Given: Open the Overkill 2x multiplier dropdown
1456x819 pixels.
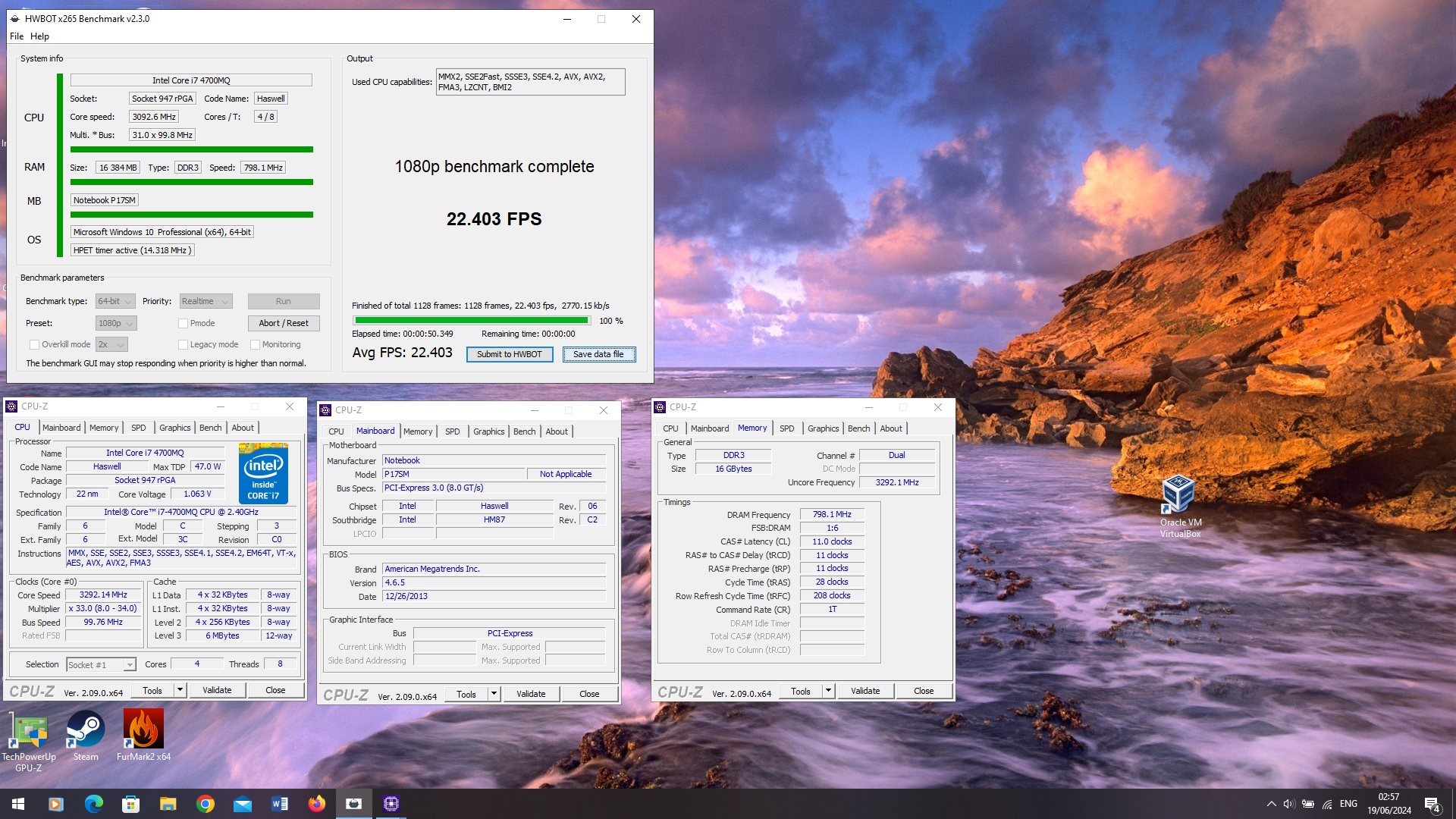Looking at the screenshot, I should pyautogui.click(x=111, y=344).
